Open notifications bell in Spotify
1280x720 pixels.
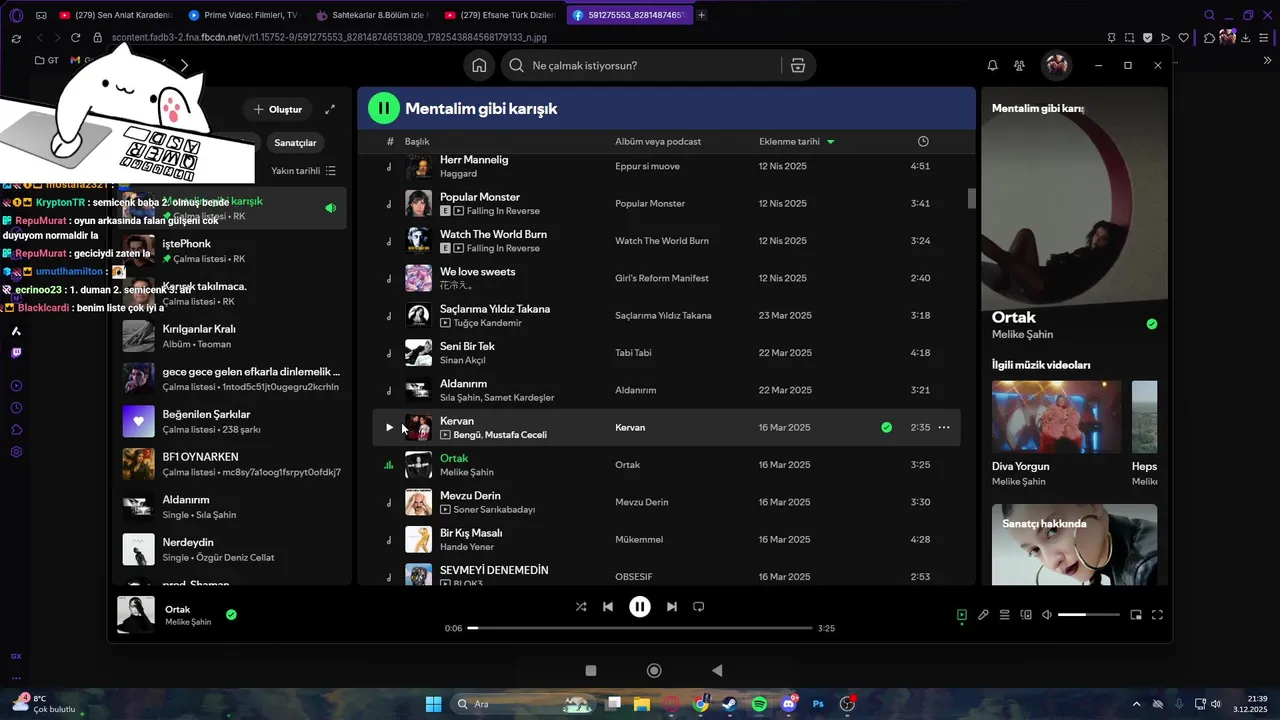click(x=992, y=65)
